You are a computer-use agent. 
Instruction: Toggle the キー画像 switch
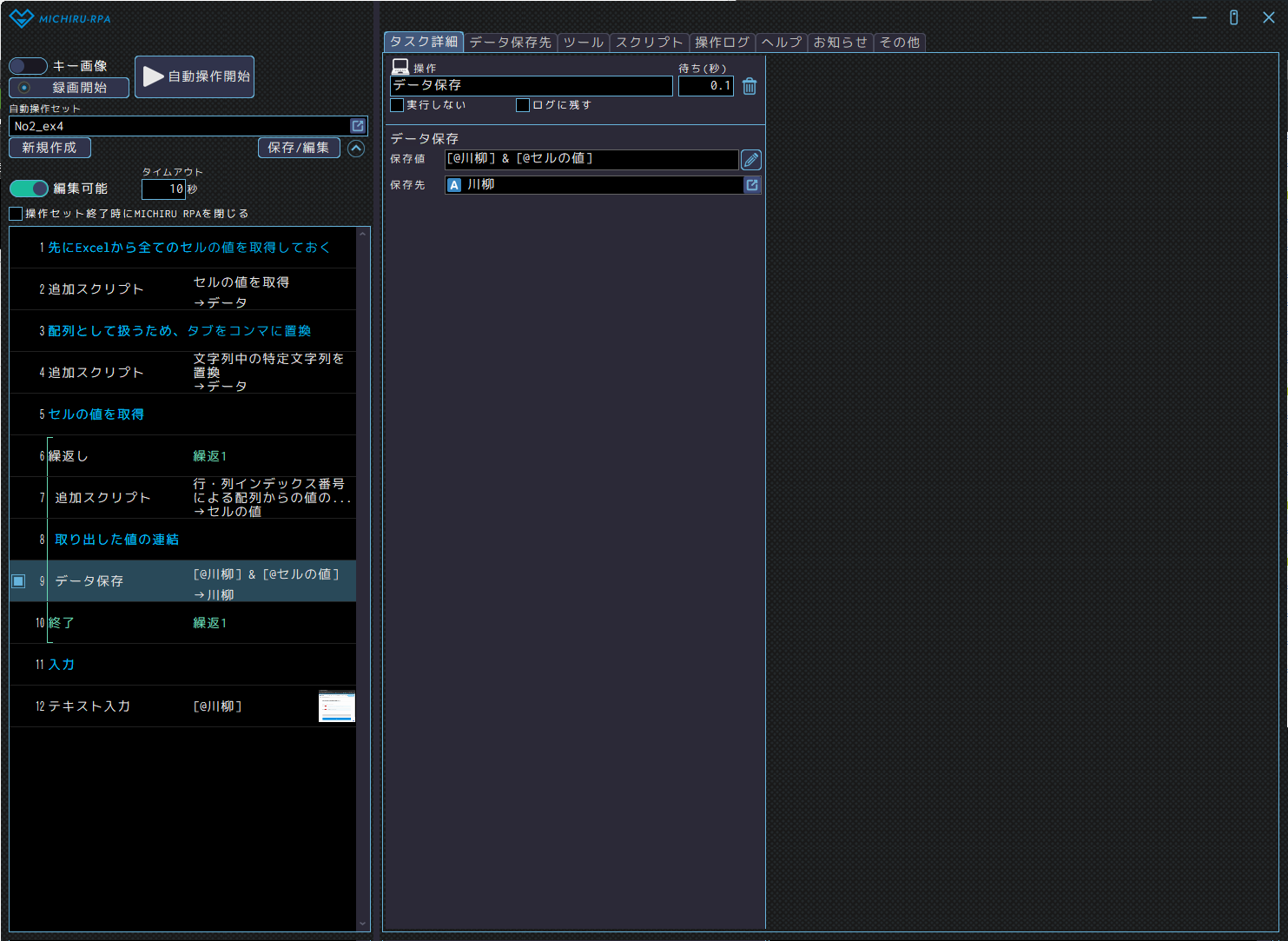28,66
